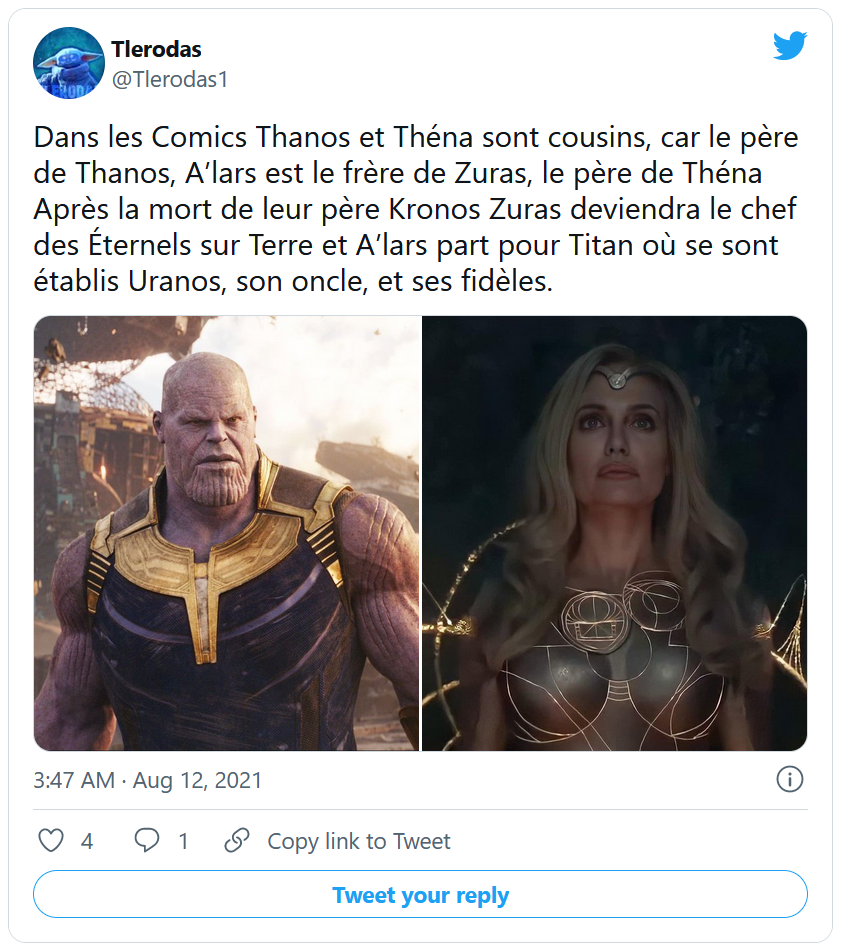
Task: Open the @Tlerodas1 handle link
Action: (170, 80)
